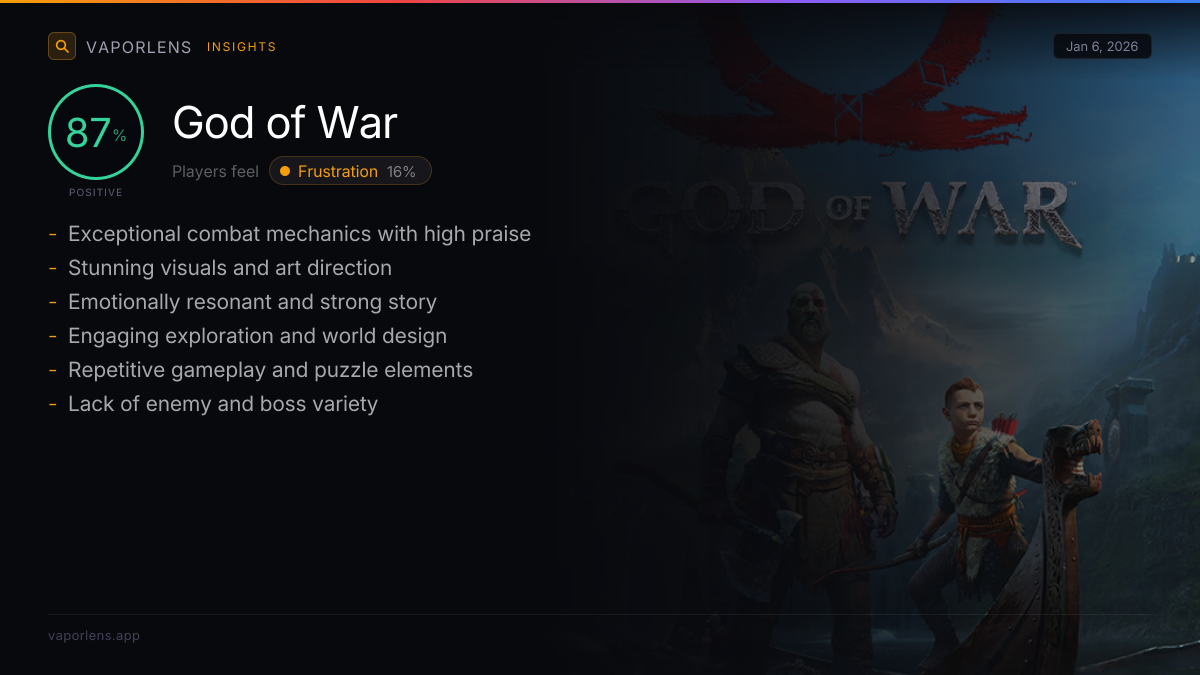Open the INSIGHTS label in header
Screen dimensions: 1200x675
242,47
